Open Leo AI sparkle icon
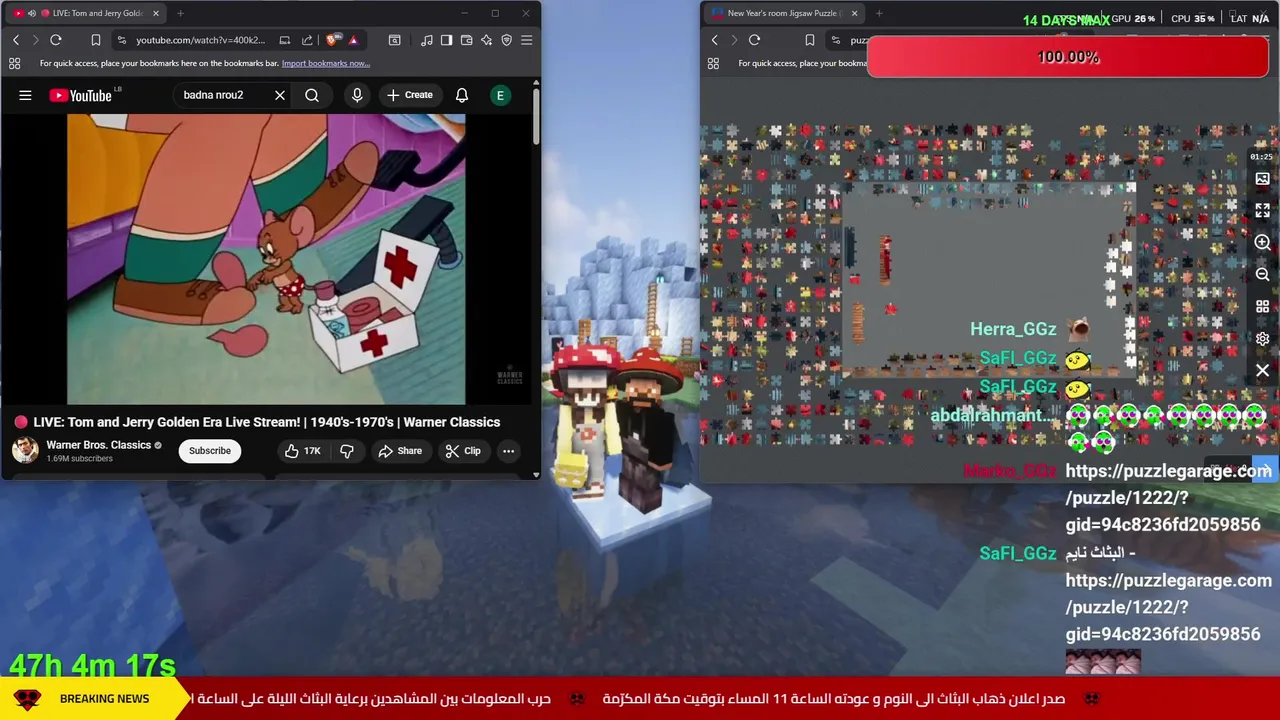Viewport: 1280px width, 720px height. (486, 40)
